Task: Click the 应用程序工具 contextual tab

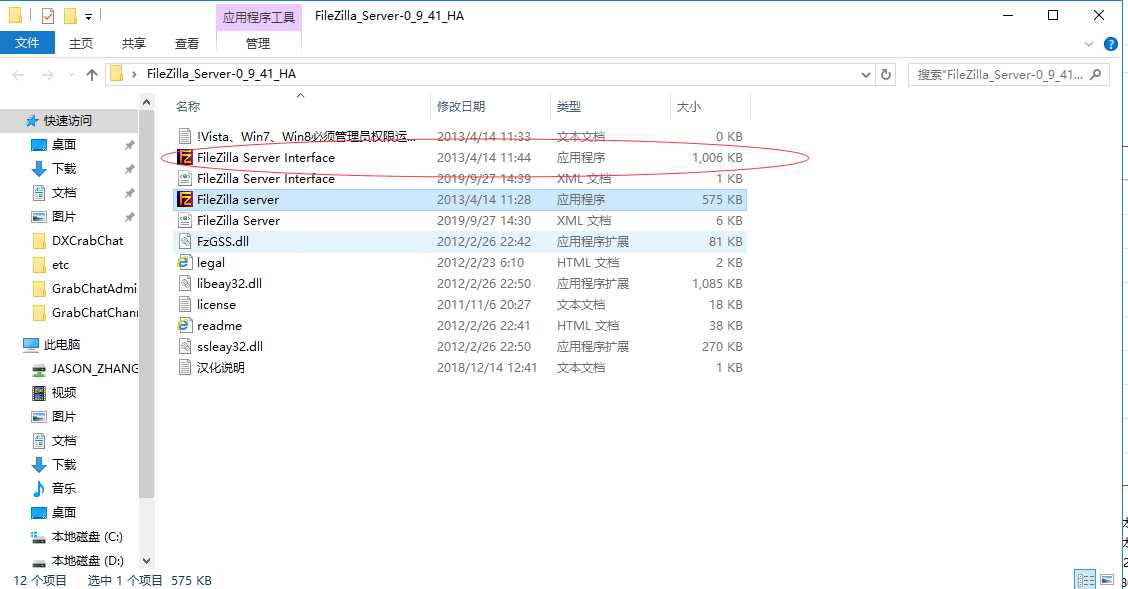Action: pyautogui.click(x=259, y=17)
